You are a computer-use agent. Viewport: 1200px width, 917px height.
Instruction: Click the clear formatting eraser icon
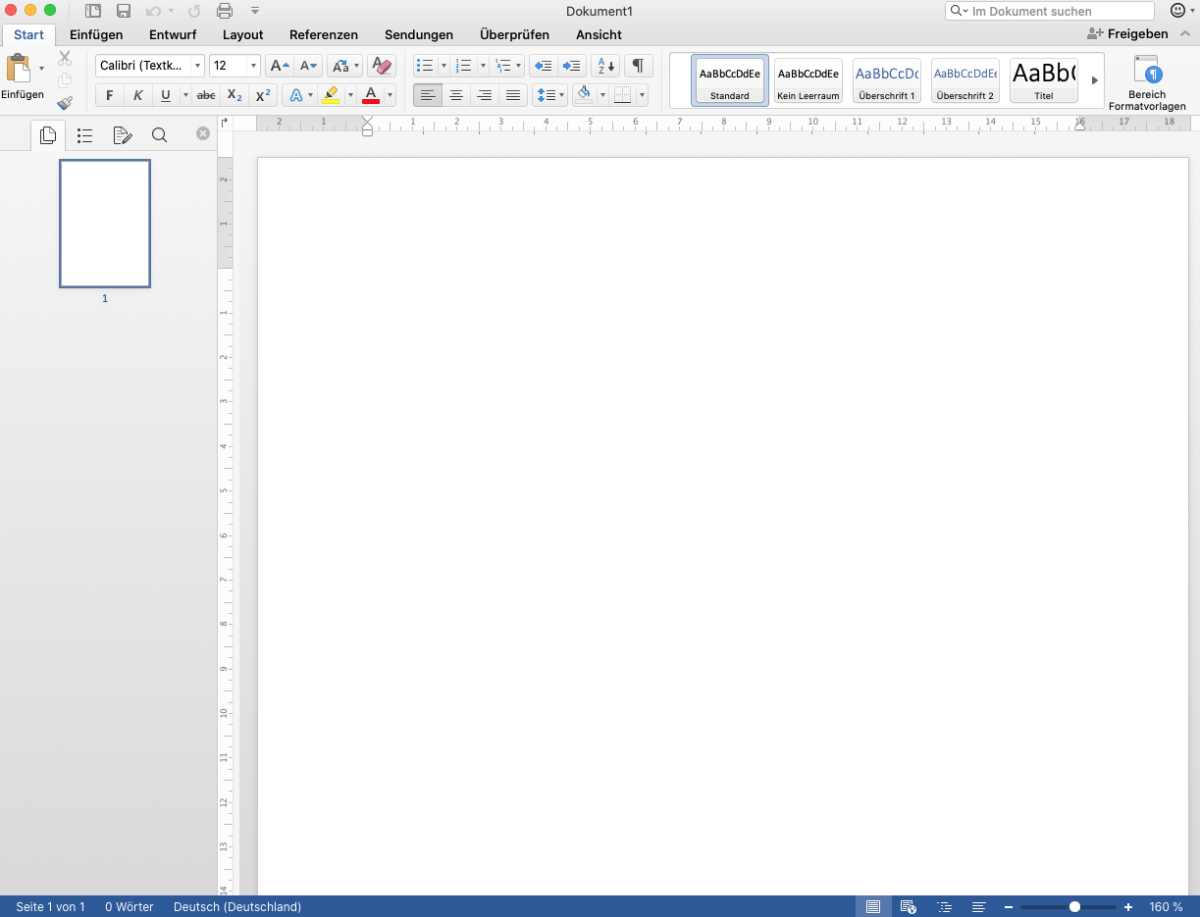pos(381,66)
